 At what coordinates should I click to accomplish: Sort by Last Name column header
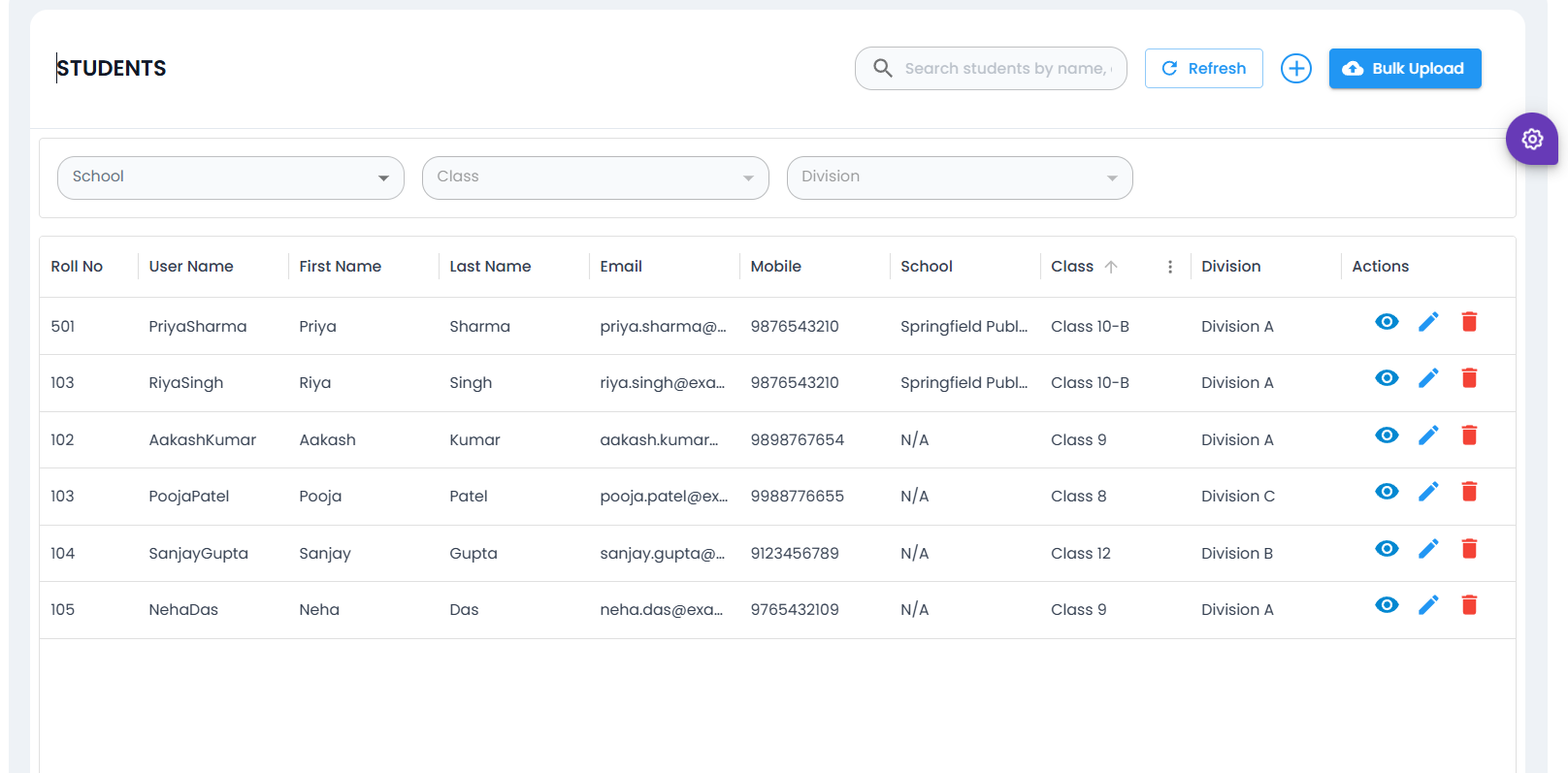tap(490, 267)
